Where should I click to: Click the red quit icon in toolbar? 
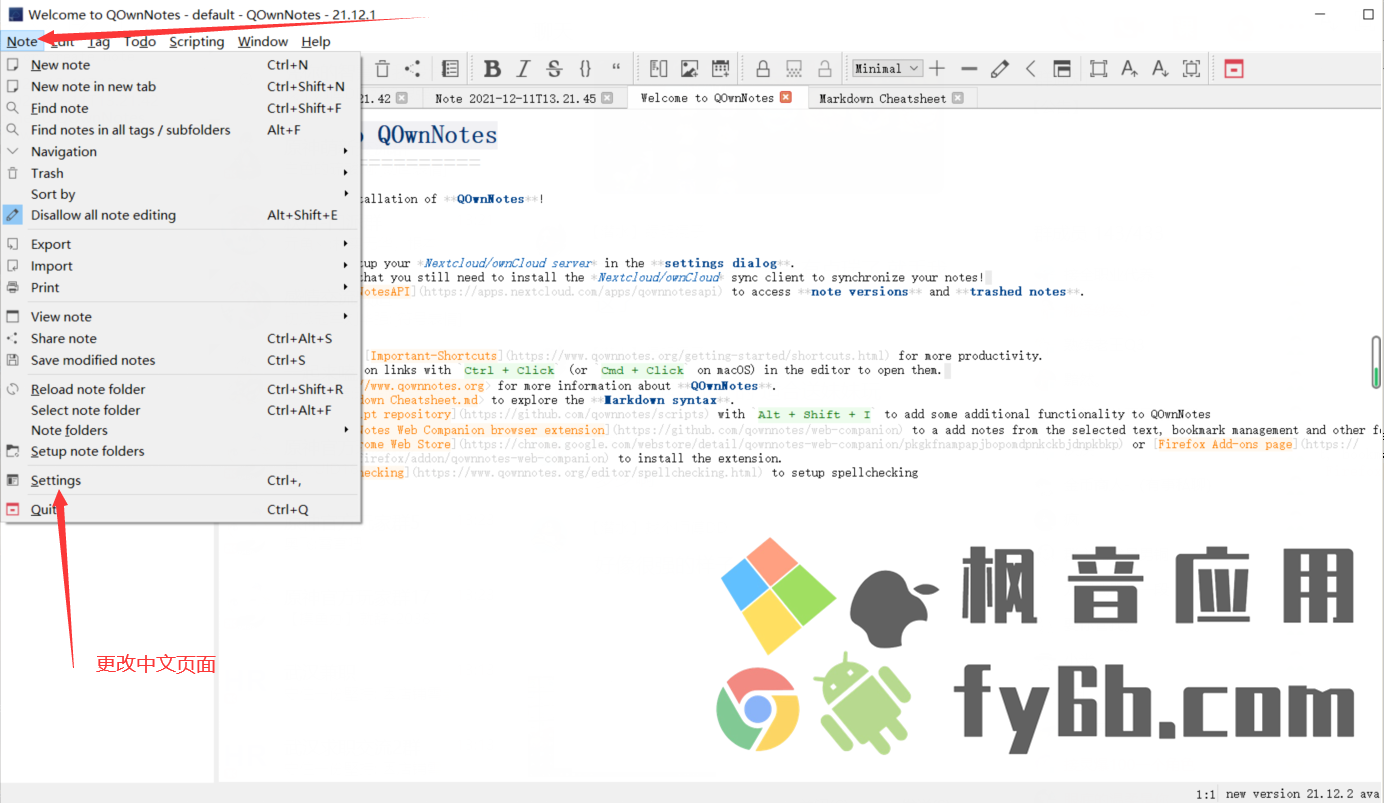pyautogui.click(x=1234, y=69)
